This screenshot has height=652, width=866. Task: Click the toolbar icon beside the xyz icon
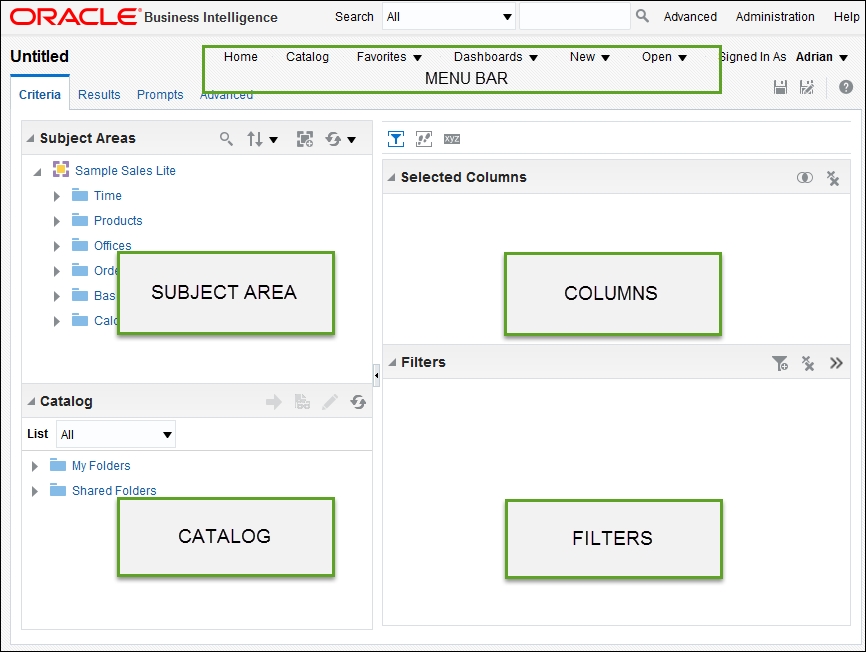click(x=424, y=139)
